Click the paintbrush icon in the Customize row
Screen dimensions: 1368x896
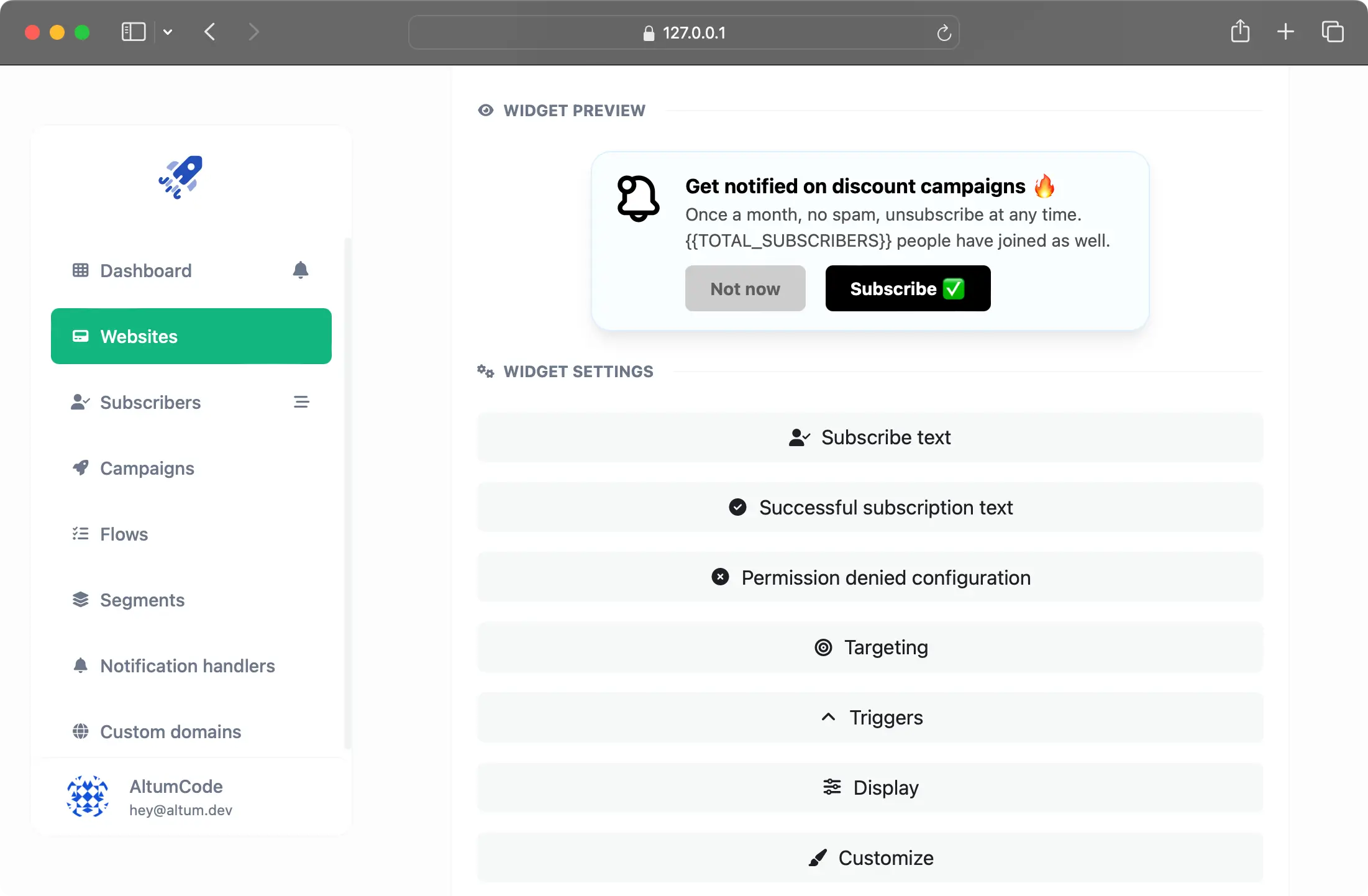point(818,857)
